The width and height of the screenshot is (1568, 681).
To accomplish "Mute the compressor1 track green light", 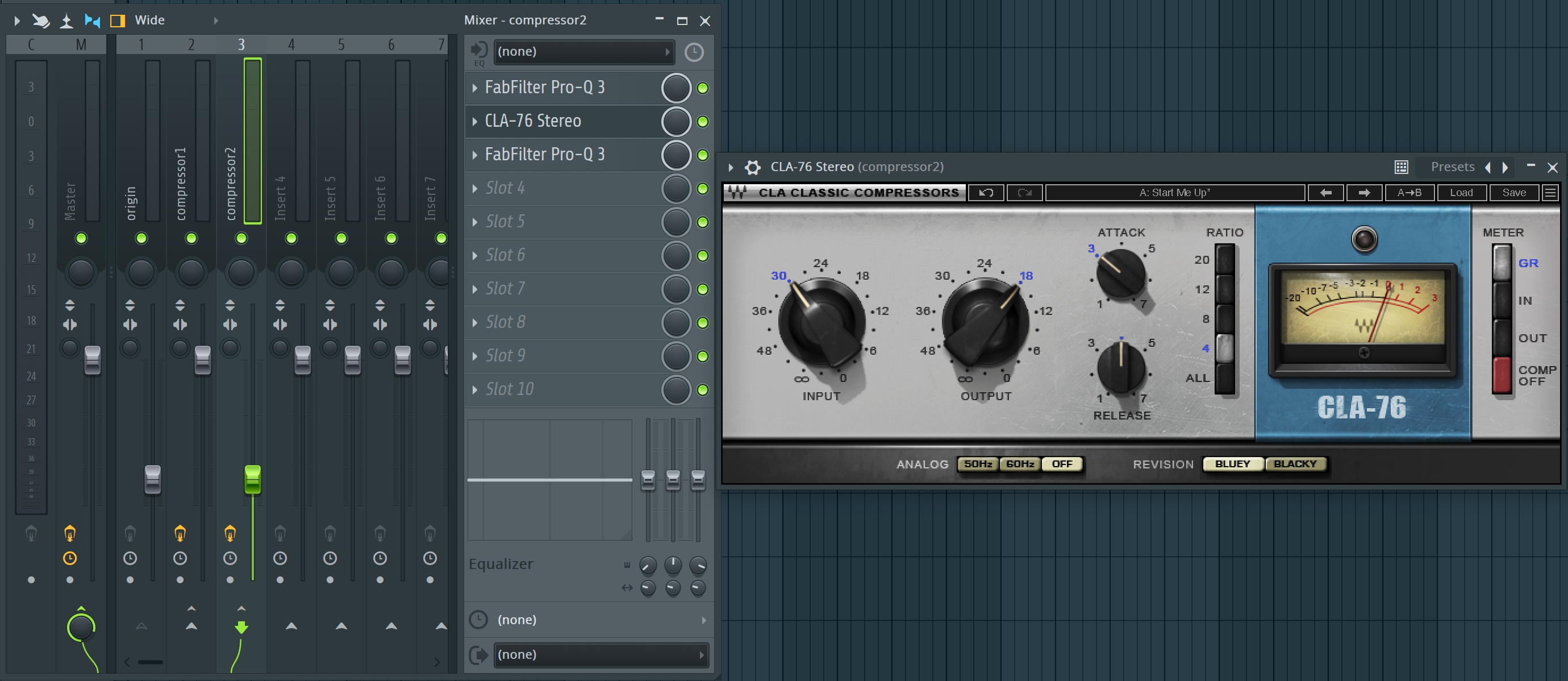I will tap(191, 238).
